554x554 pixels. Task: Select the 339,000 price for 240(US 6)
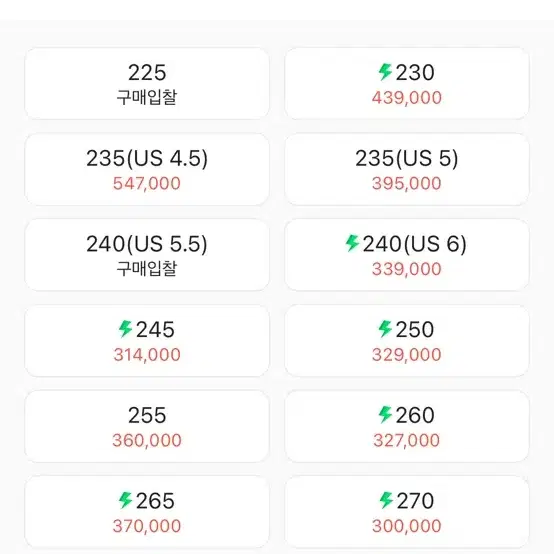(407, 269)
